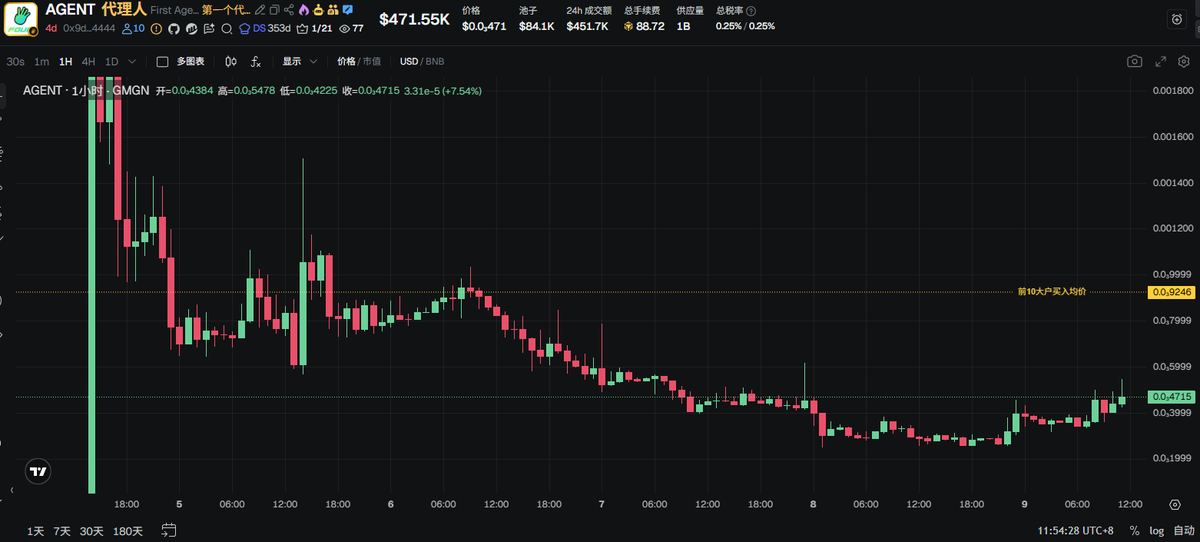Click the eye watchers count 77
Image resolution: width=1200 pixels, height=542 pixels.
click(x=351, y=28)
